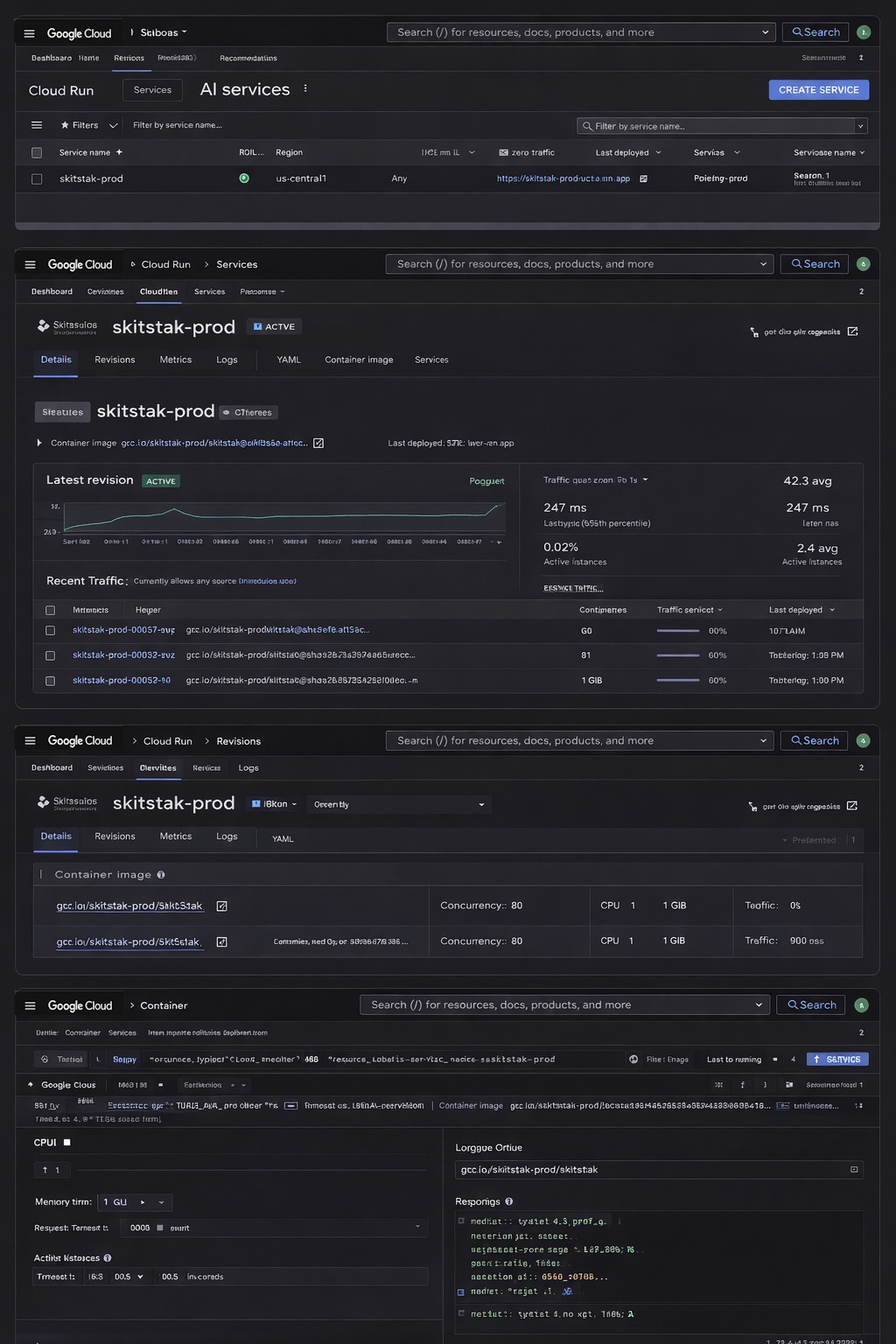Click the Skitasoios logo in the Services panel
Viewport: 896px width, 1344px height.
pyautogui.click(x=43, y=325)
